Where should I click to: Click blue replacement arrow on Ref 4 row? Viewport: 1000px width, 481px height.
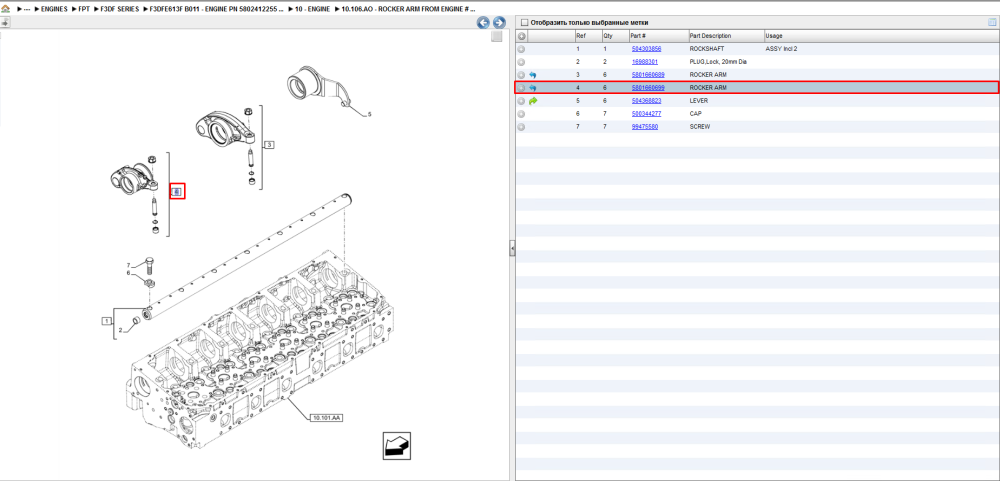point(533,87)
